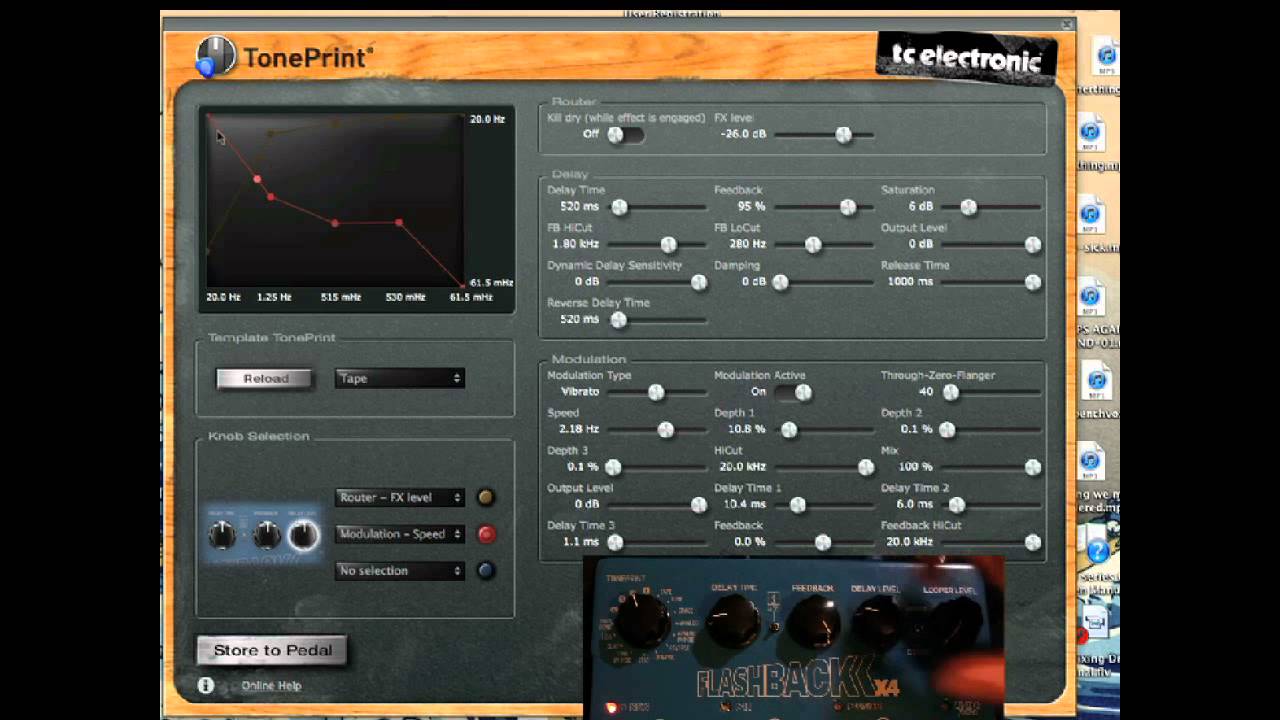Close the TonePrint editor window

coord(1067,24)
